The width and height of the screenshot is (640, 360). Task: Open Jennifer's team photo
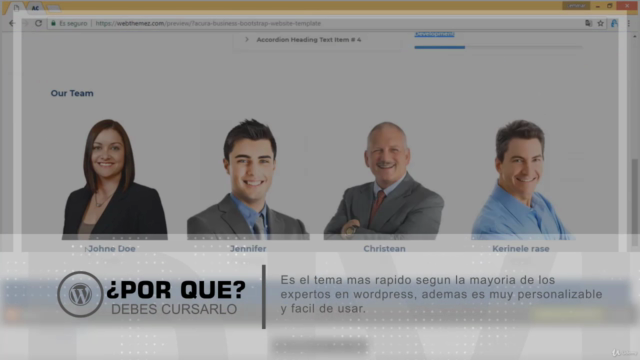click(x=248, y=179)
